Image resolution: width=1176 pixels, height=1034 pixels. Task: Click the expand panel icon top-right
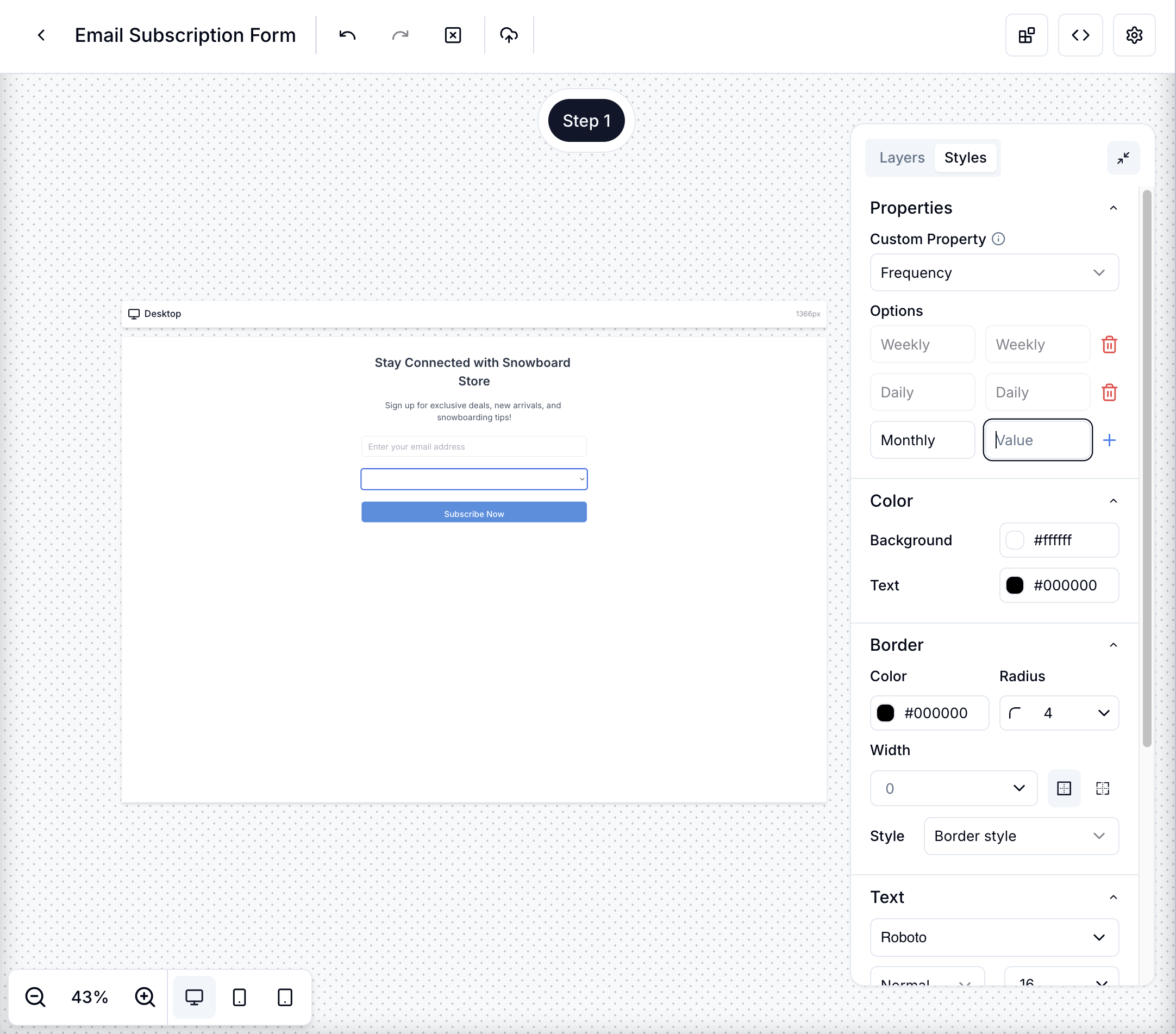pyautogui.click(x=1123, y=158)
